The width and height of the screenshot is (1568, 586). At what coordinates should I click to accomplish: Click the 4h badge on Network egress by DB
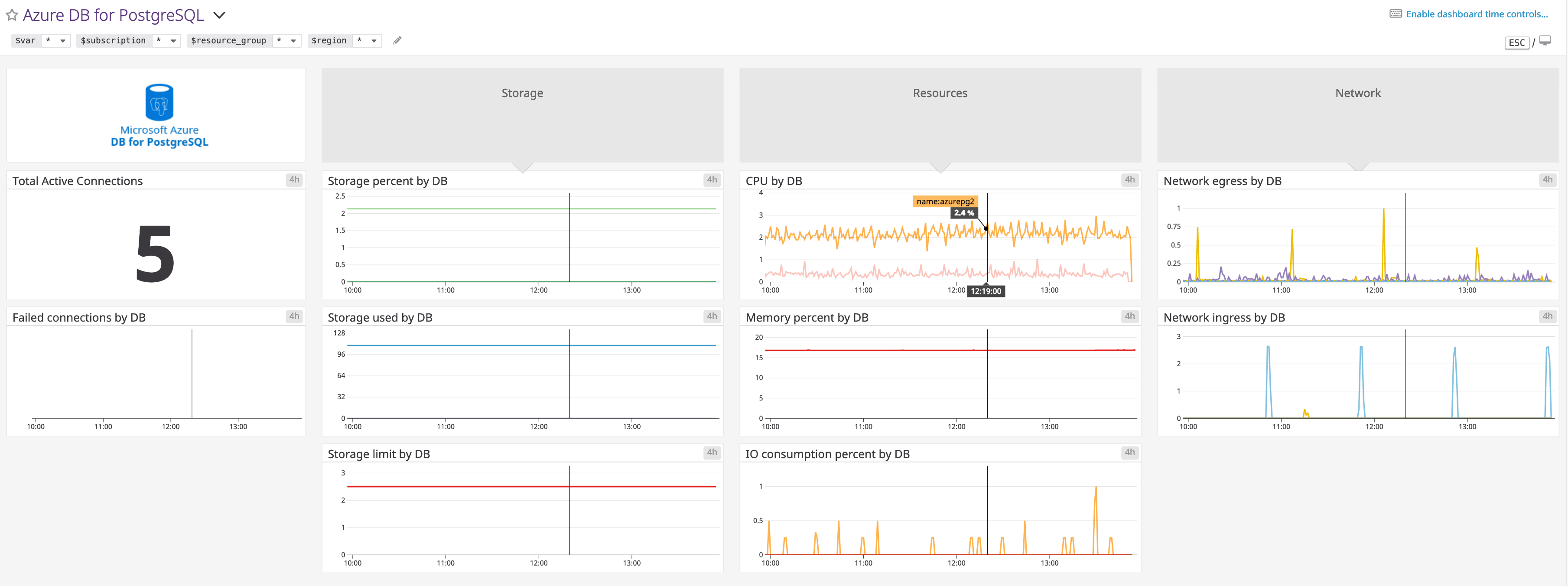1547,179
